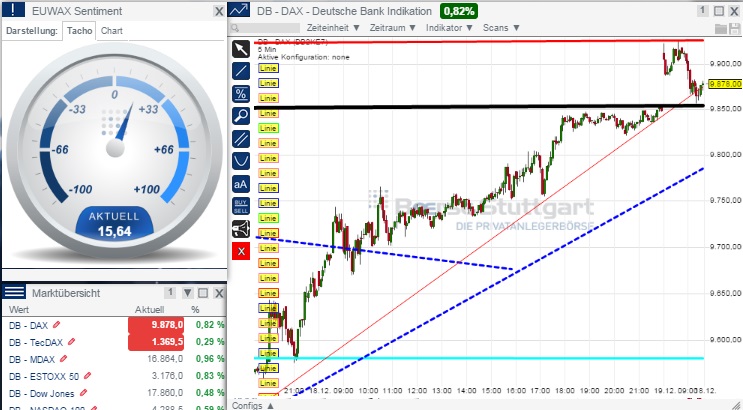The height and width of the screenshot is (410, 743).
Task: Click the red X delete-drawings tool
Action: tap(241, 251)
